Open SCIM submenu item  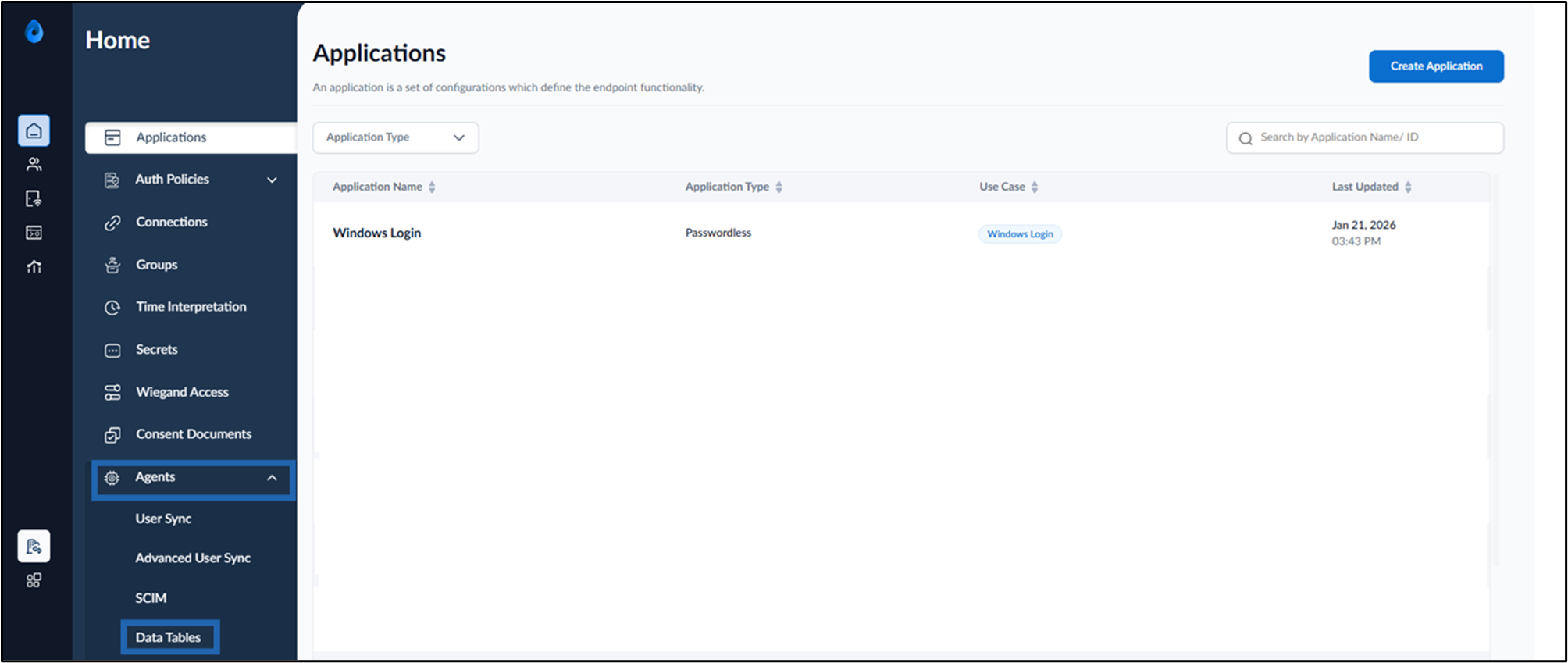point(151,598)
